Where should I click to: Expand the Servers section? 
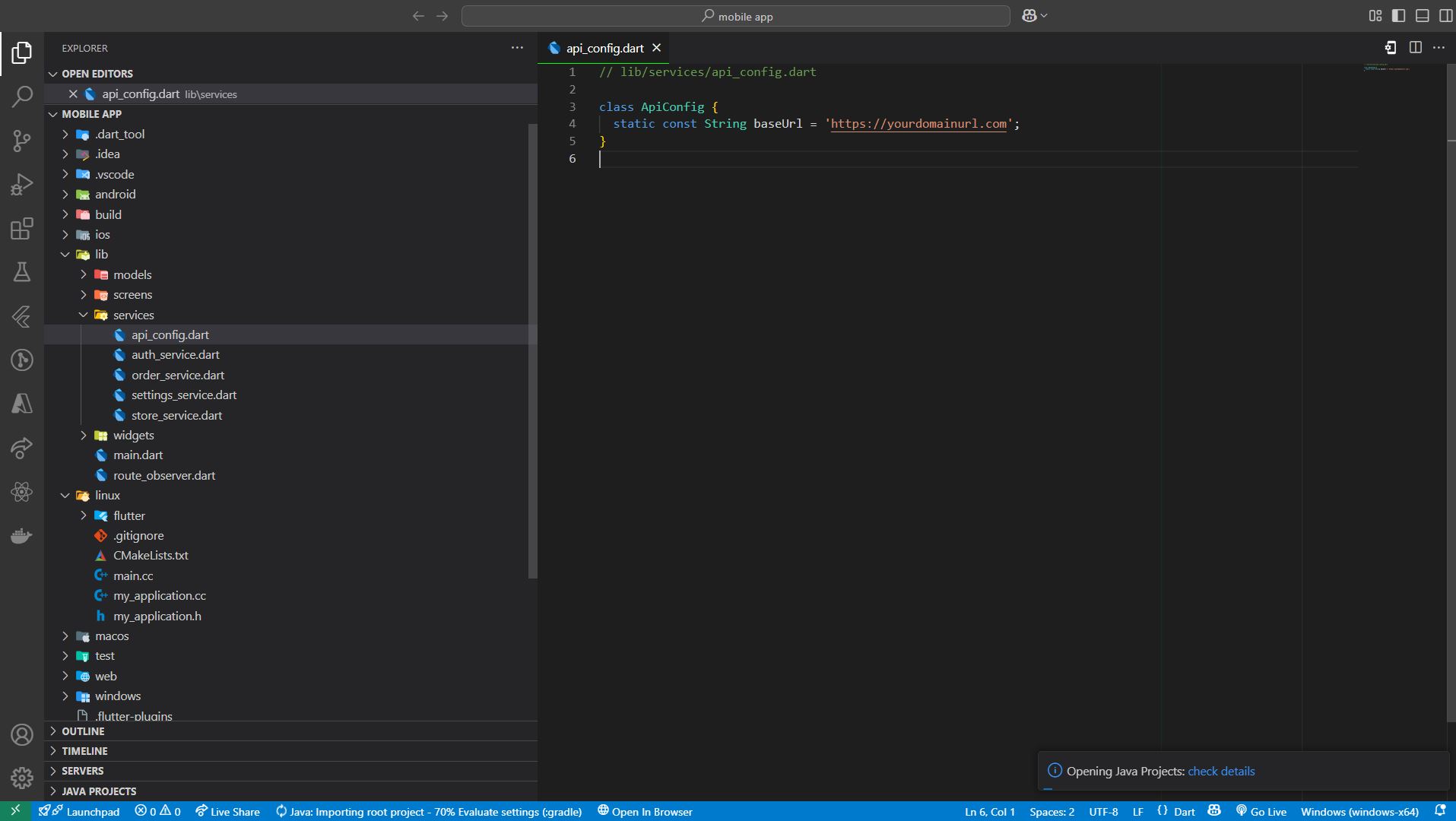290,771
